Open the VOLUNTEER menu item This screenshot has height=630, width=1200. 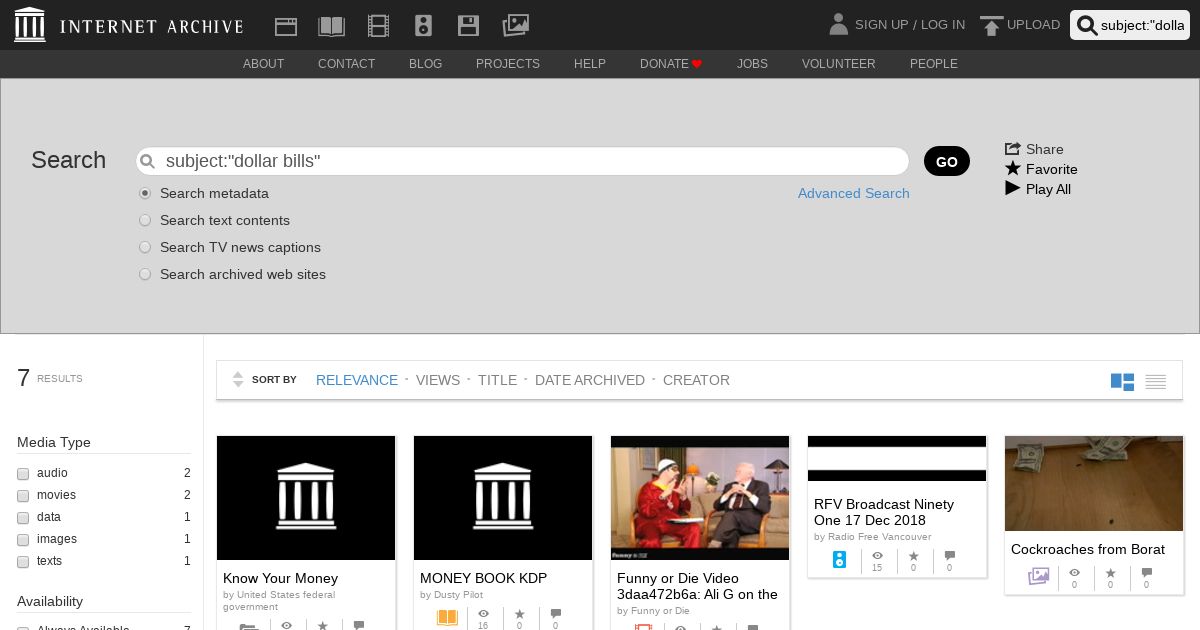pos(838,64)
